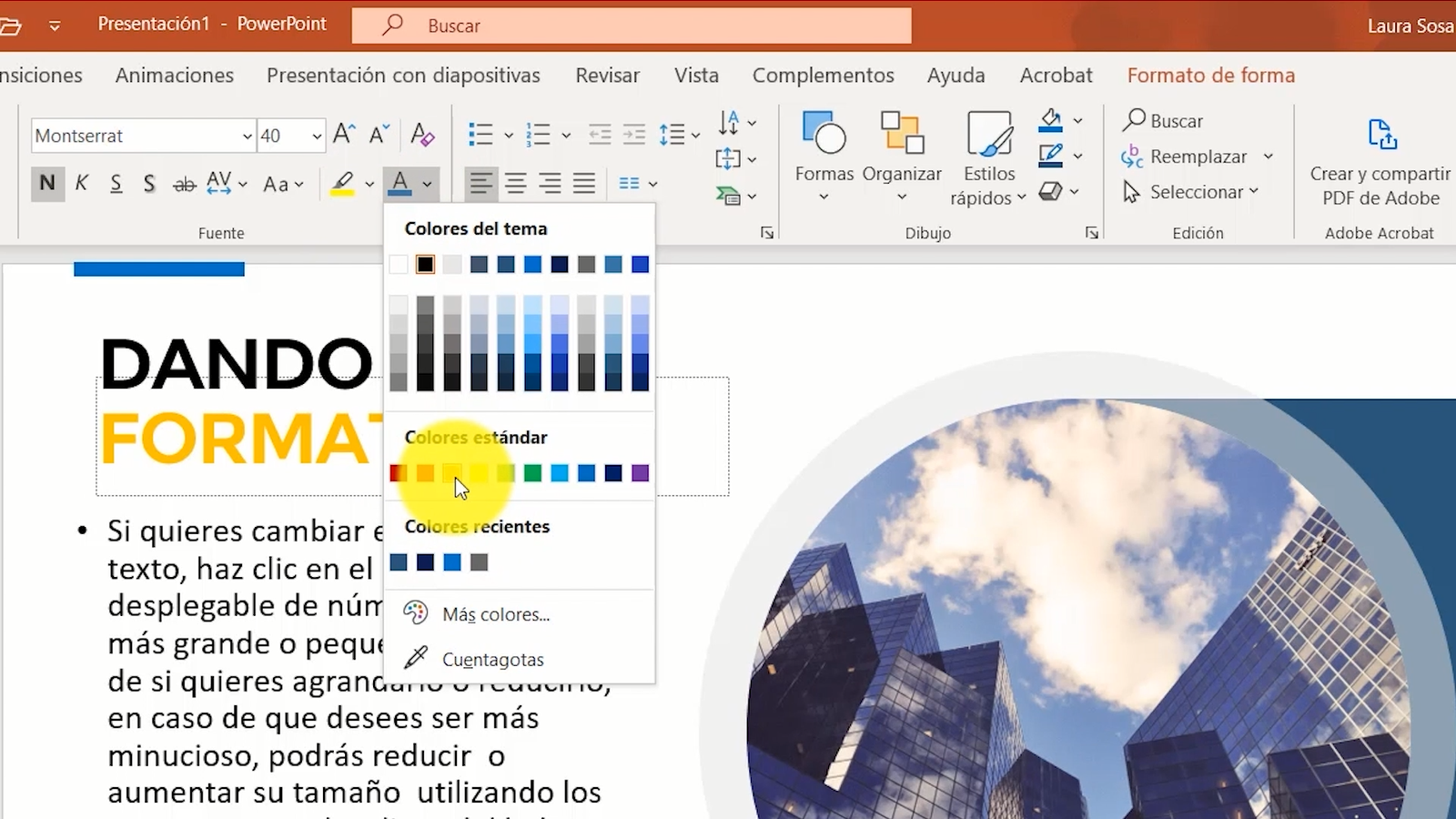Open Revisar tab

click(607, 76)
